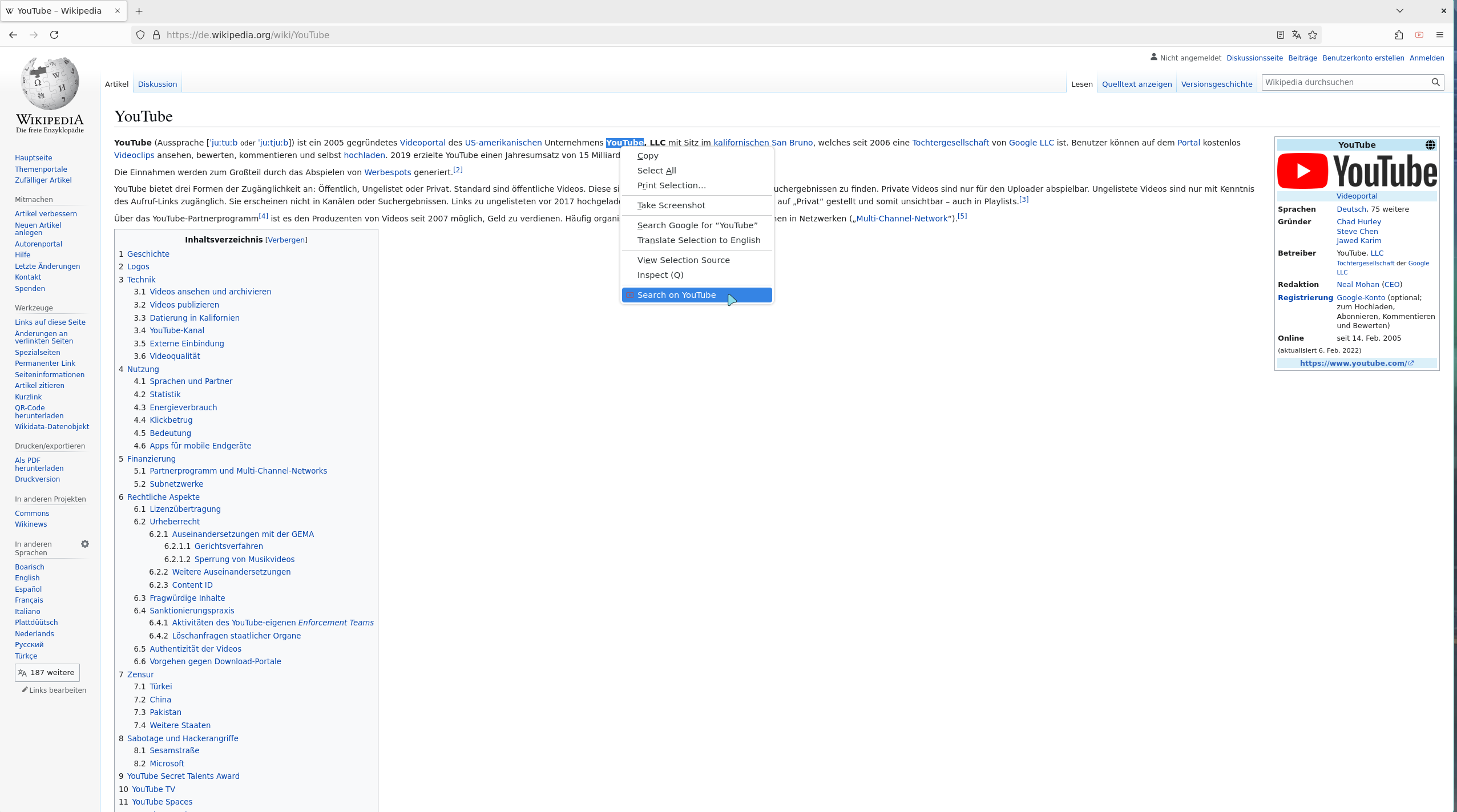Select the Artikel tab
The height and width of the screenshot is (812, 1457).
point(116,84)
